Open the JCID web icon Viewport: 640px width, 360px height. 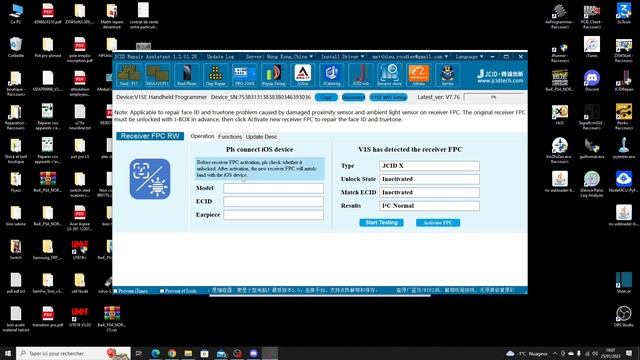360,75
